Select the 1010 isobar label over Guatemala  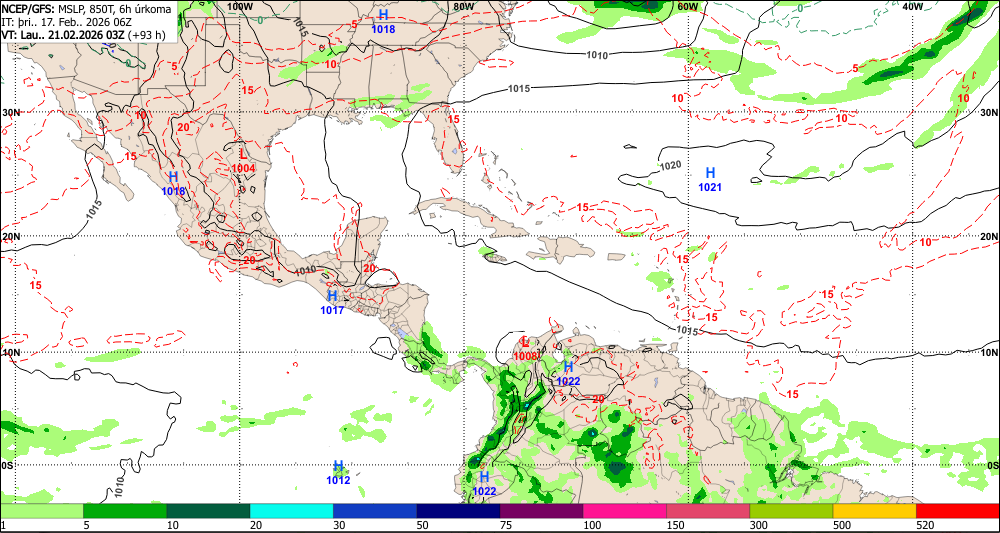(x=305, y=270)
